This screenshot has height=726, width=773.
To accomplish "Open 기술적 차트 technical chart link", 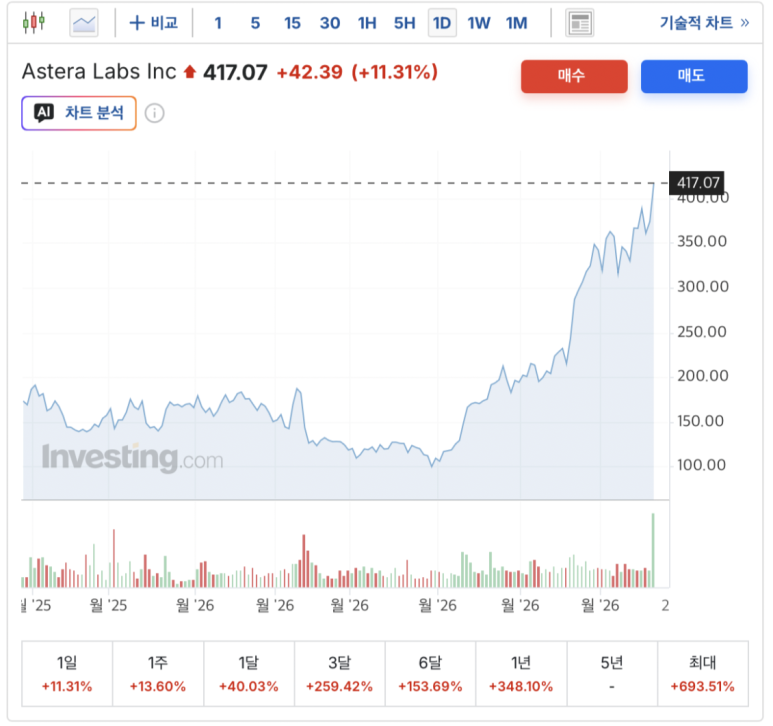I will (x=704, y=23).
